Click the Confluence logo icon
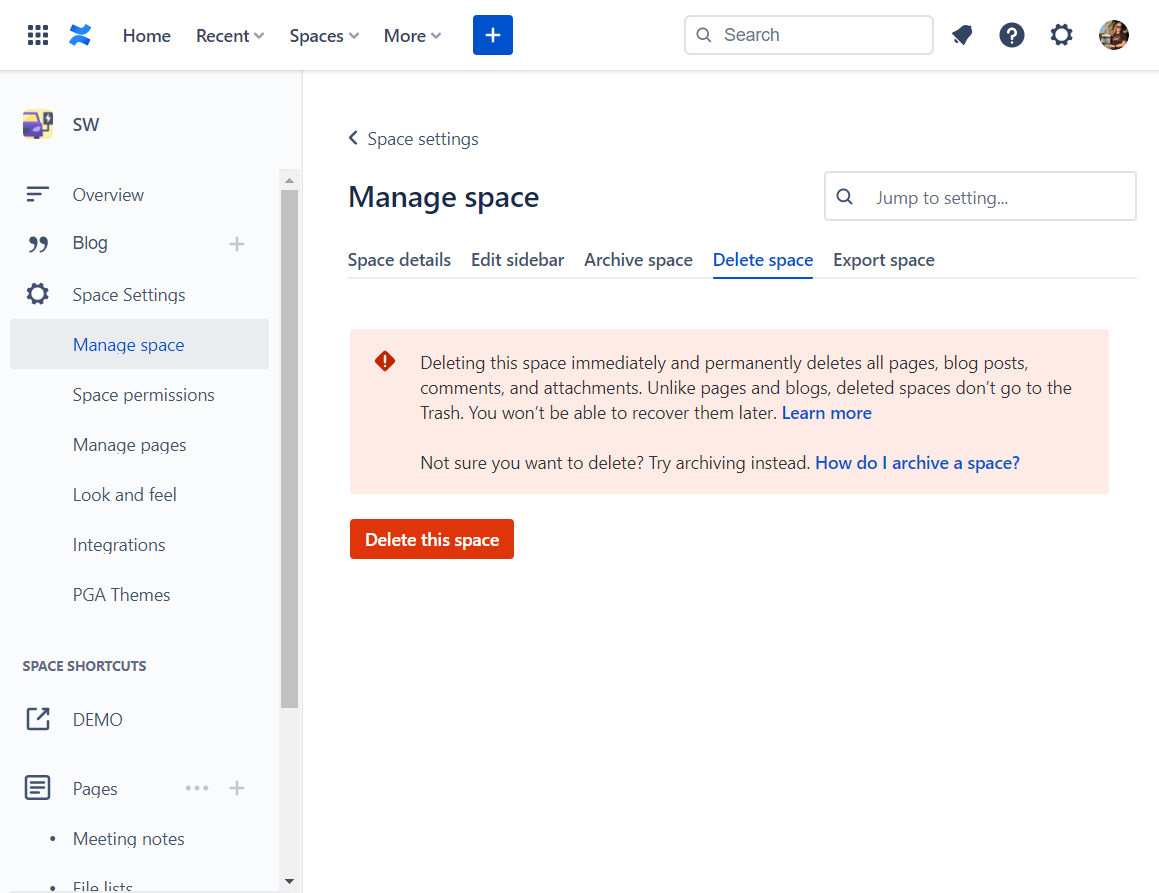This screenshot has height=893, width=1159. point(80,35)
